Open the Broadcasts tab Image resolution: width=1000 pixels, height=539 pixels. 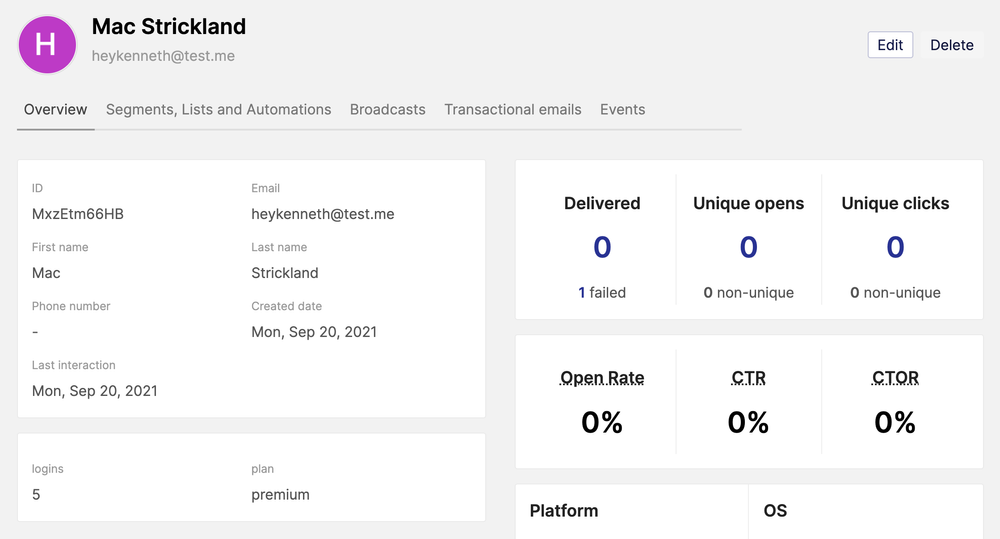[x=388, y=110]
